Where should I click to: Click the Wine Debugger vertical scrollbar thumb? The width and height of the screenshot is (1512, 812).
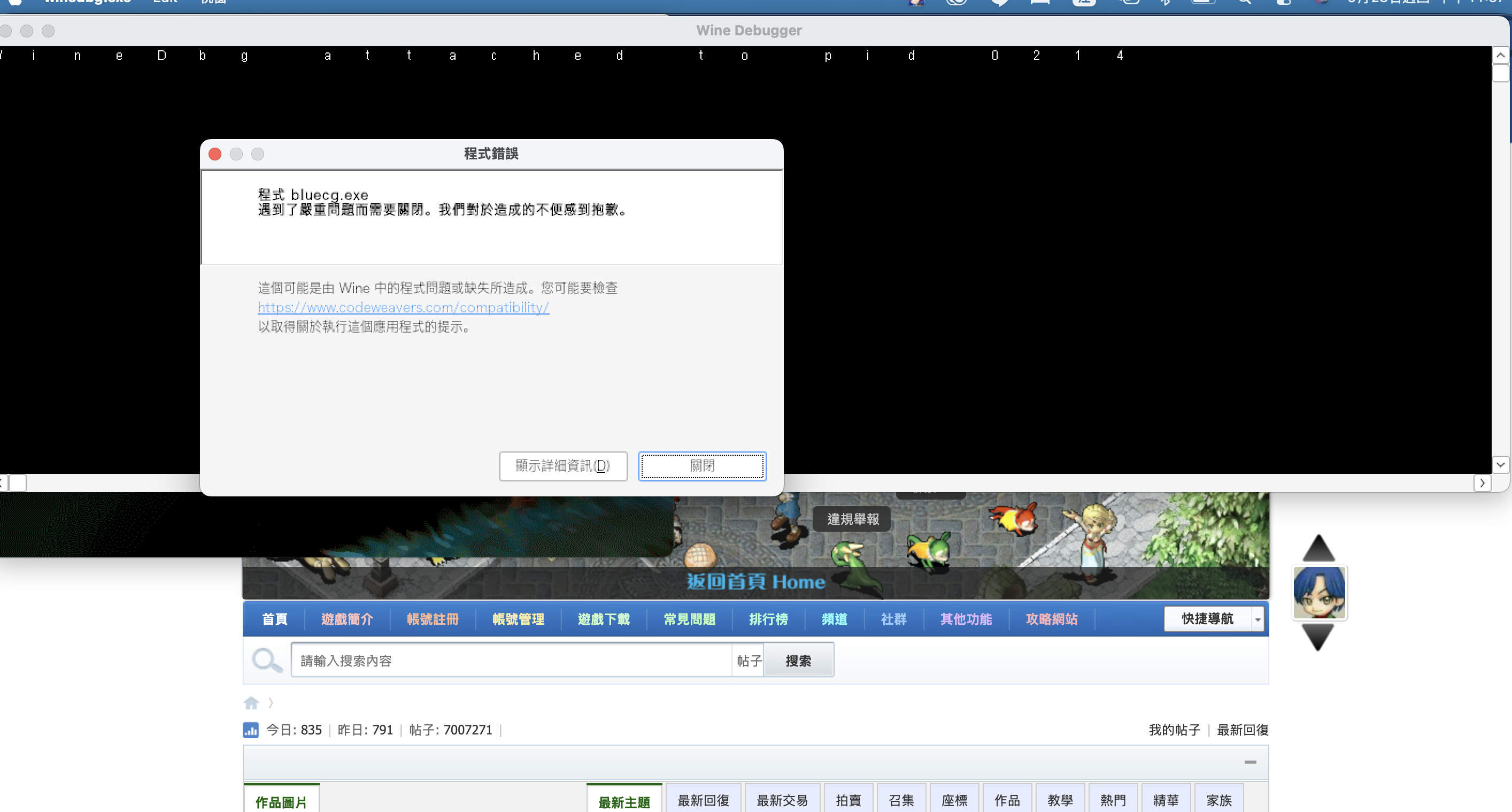point(1500,73)
